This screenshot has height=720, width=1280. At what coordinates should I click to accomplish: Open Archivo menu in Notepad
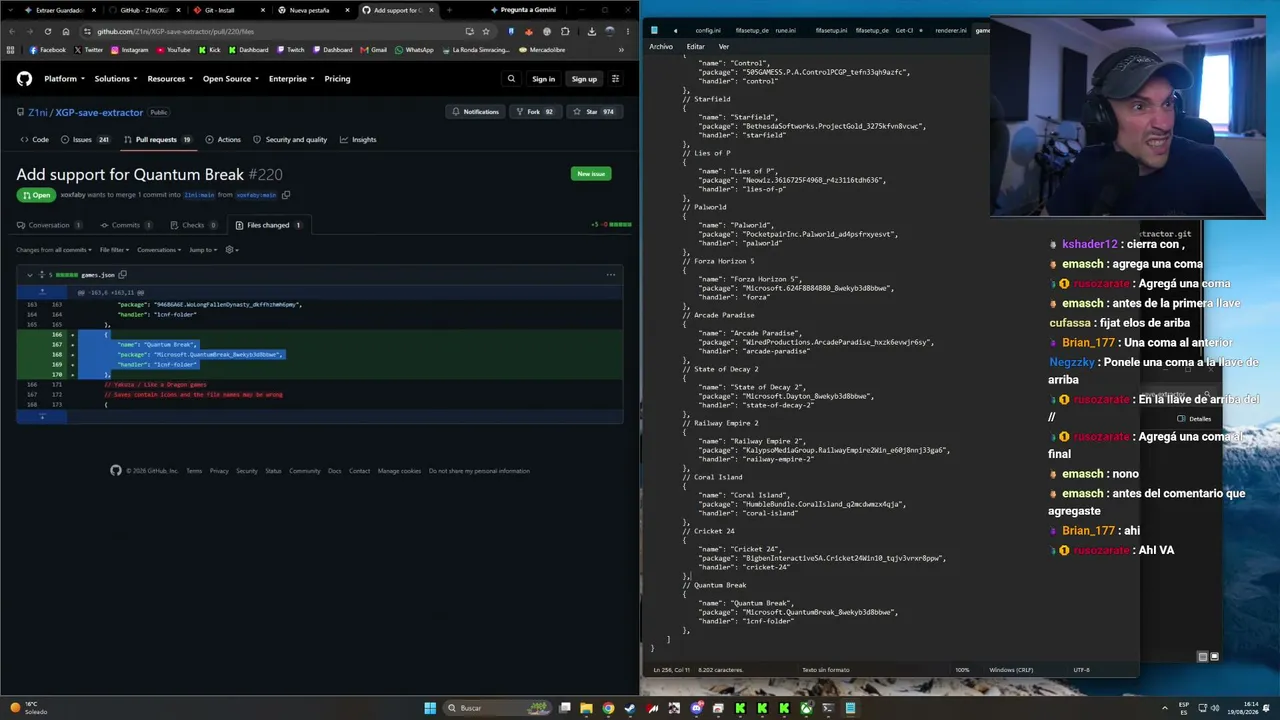pyautogui.click(x=661, y=47)
